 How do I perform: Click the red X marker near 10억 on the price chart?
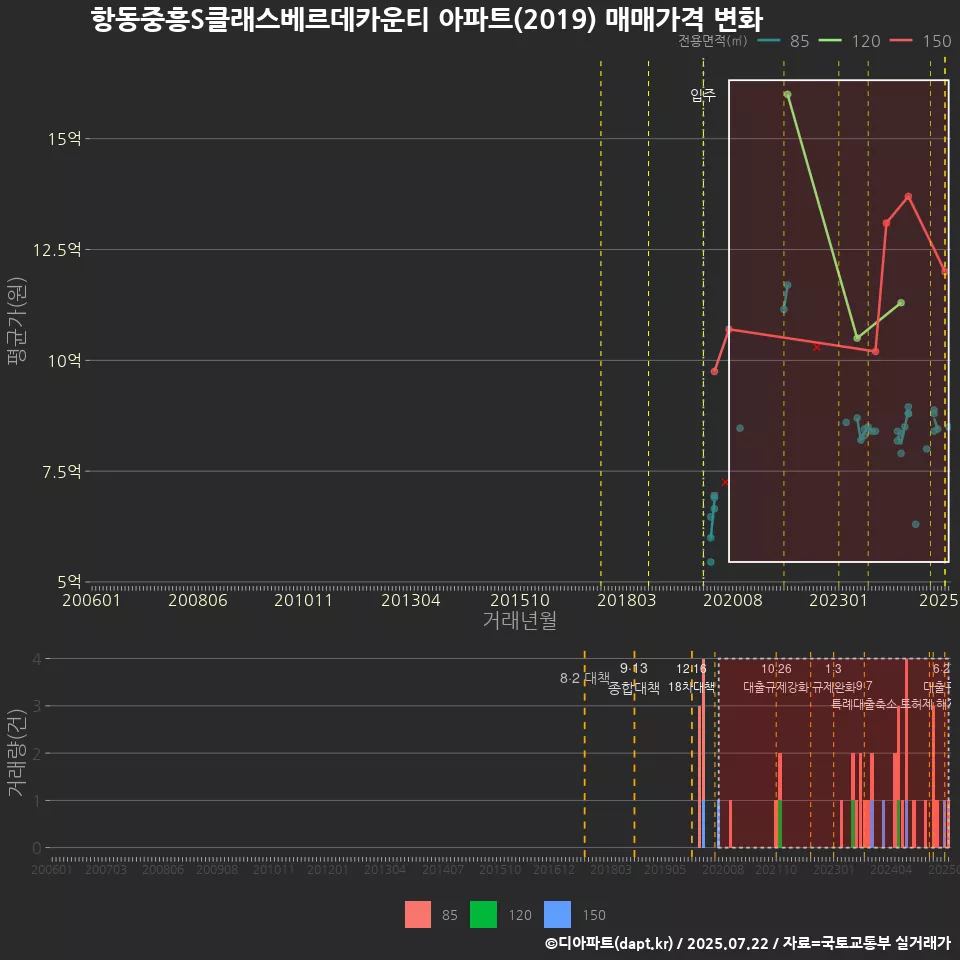coord(817,347)
